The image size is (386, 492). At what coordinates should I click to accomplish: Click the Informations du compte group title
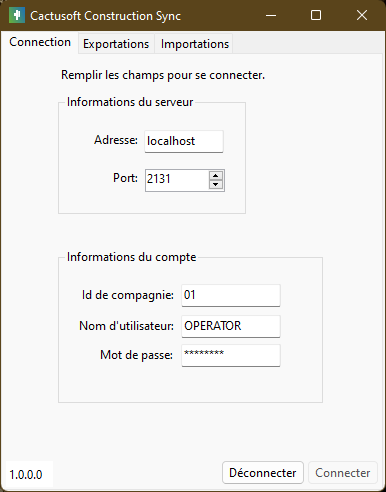tap(131, 257)
